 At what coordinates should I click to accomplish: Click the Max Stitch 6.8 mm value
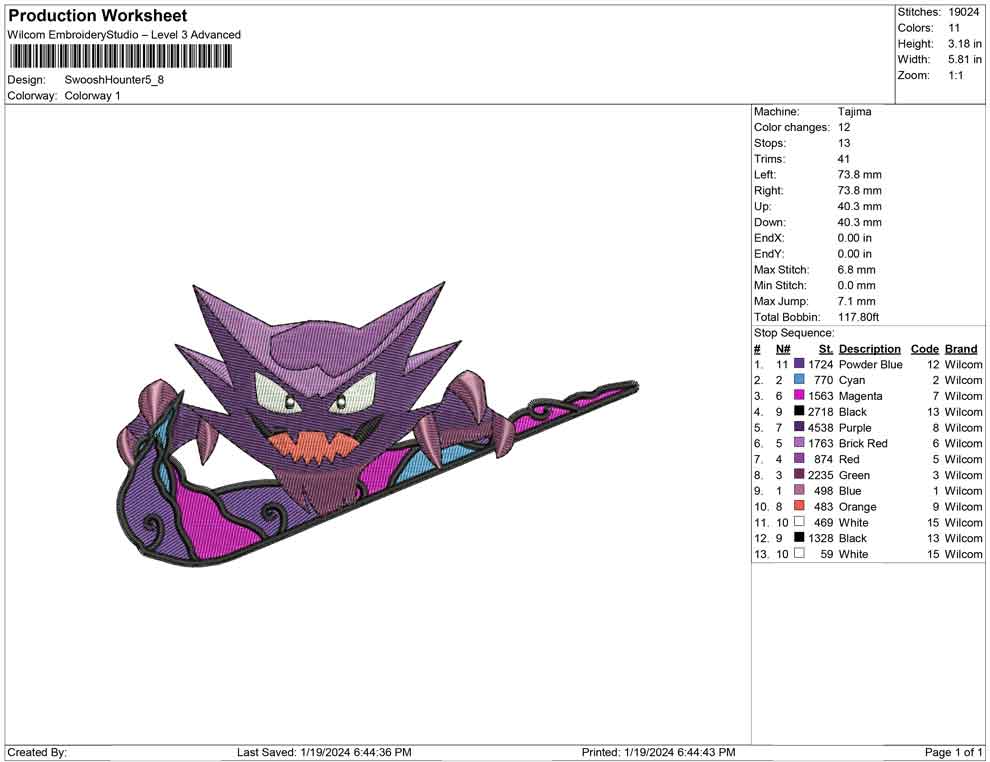(x=856, y=270)
